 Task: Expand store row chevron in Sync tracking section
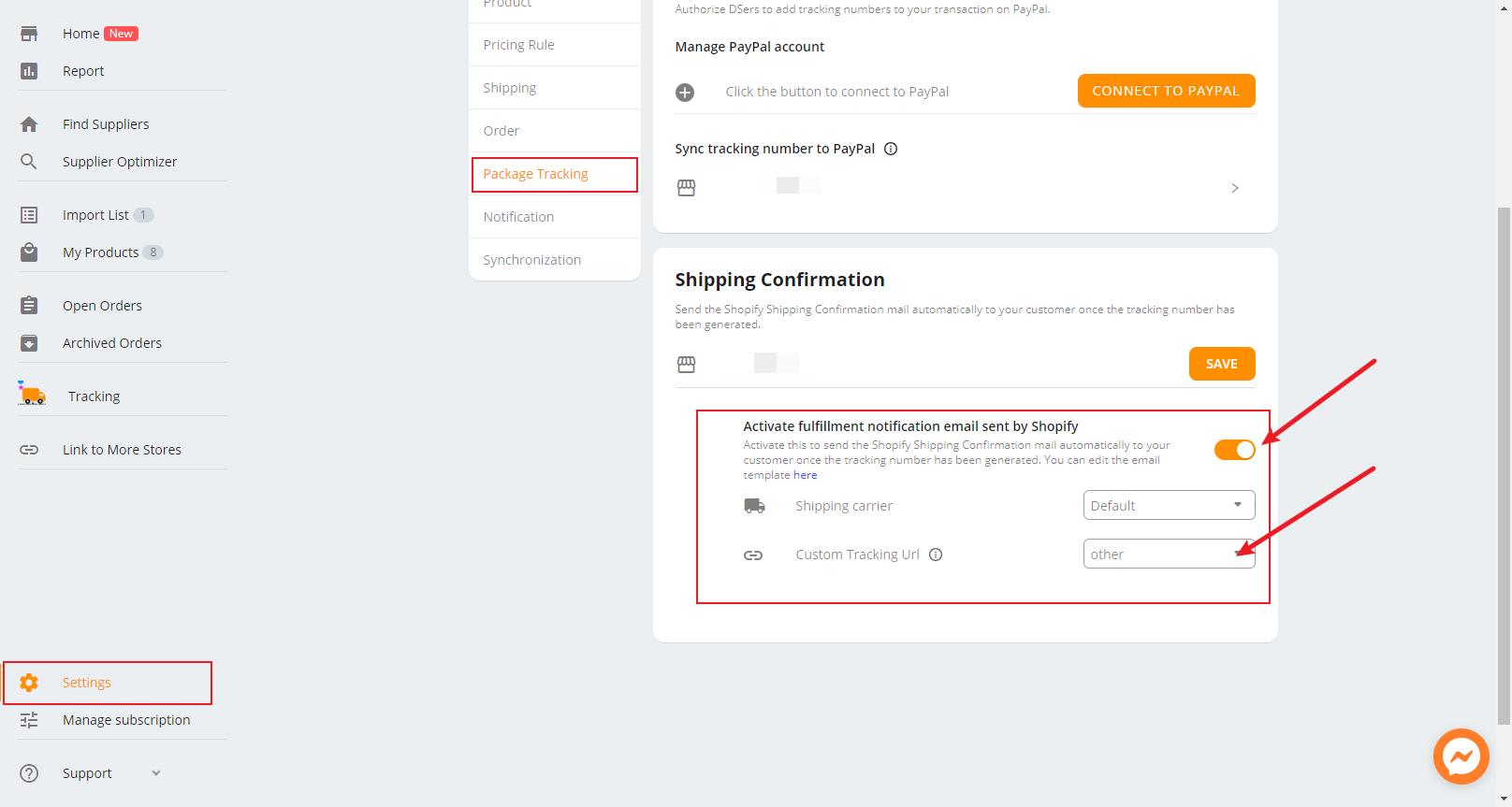coord(1235,188)
